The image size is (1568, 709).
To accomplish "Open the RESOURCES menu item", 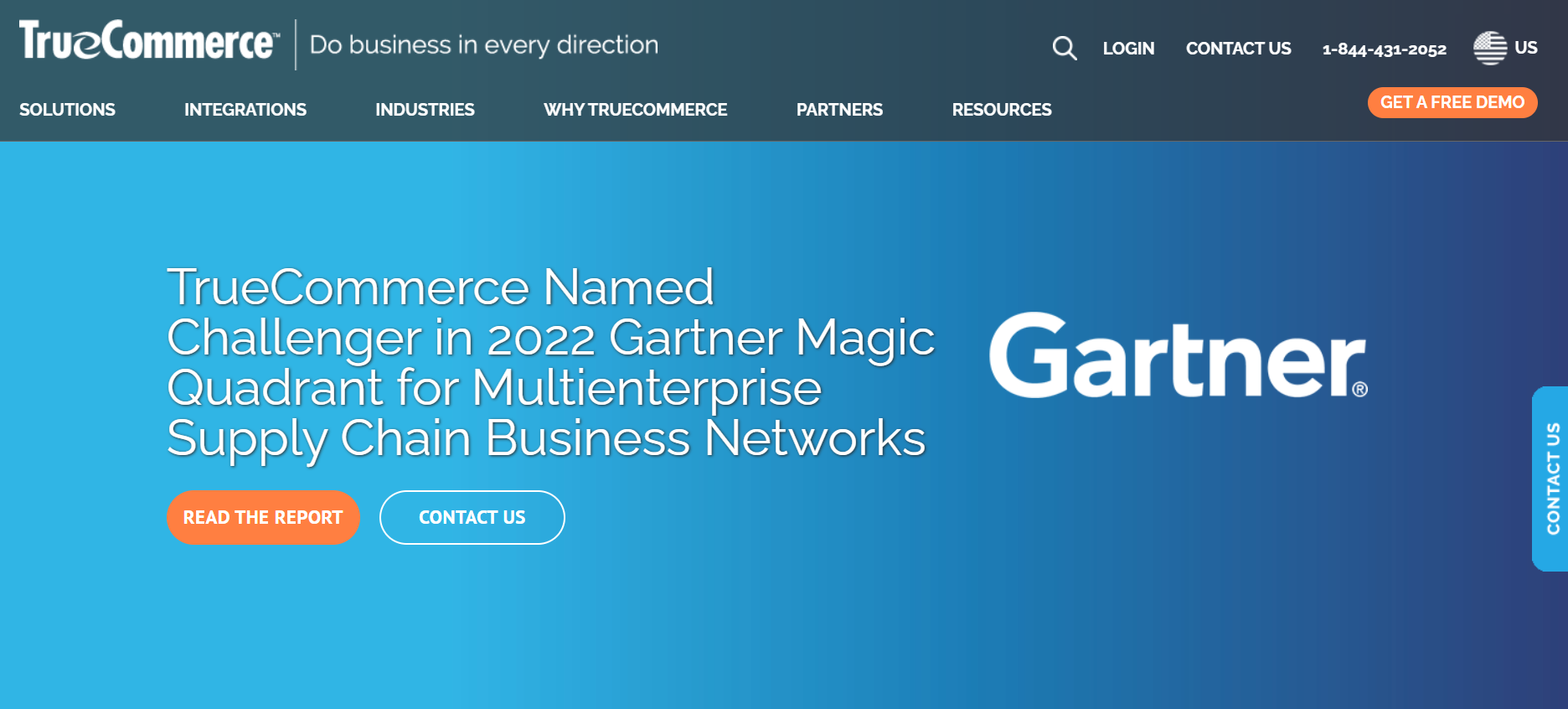I will pos(1001,110).
